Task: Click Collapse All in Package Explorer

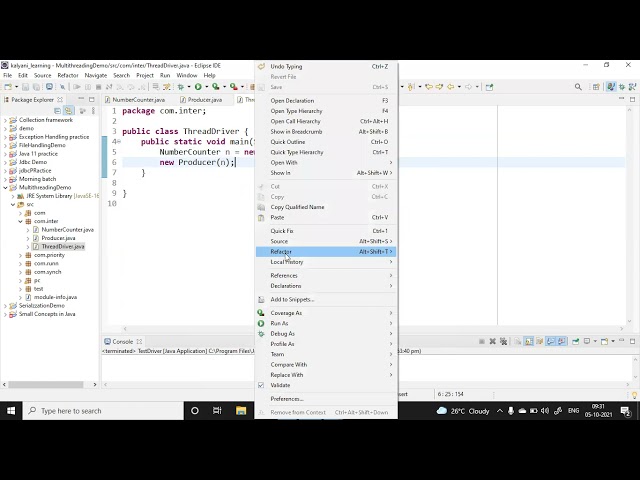Action: 58,111
